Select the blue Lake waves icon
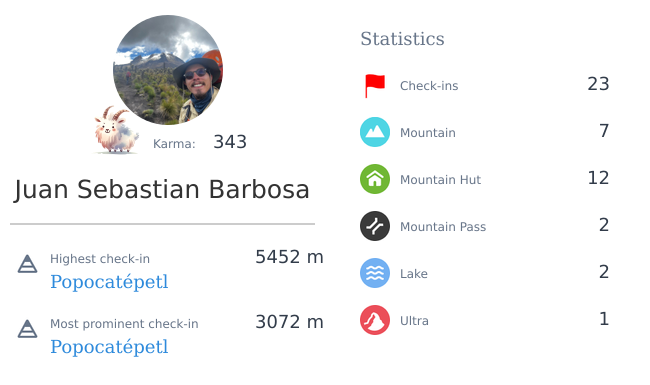Image resolution: width=650 pixels, height=385 pixels. (x=375, y=273)
